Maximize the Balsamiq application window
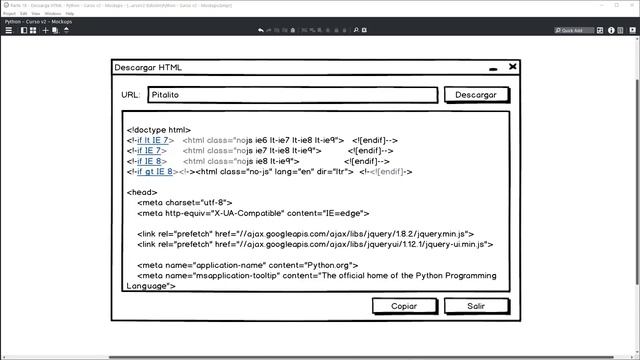 tap(617, 5)
